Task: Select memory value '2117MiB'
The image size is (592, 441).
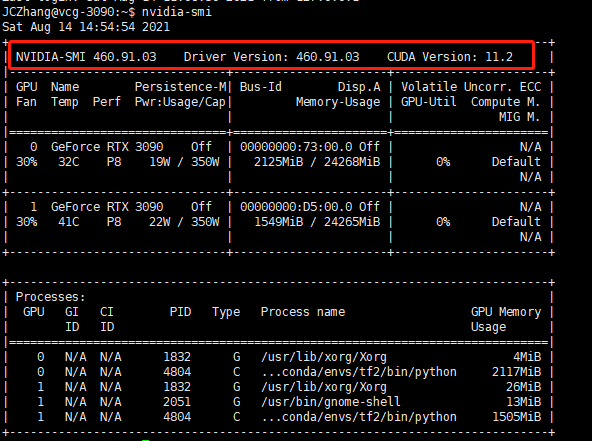Action: (516, 372)
